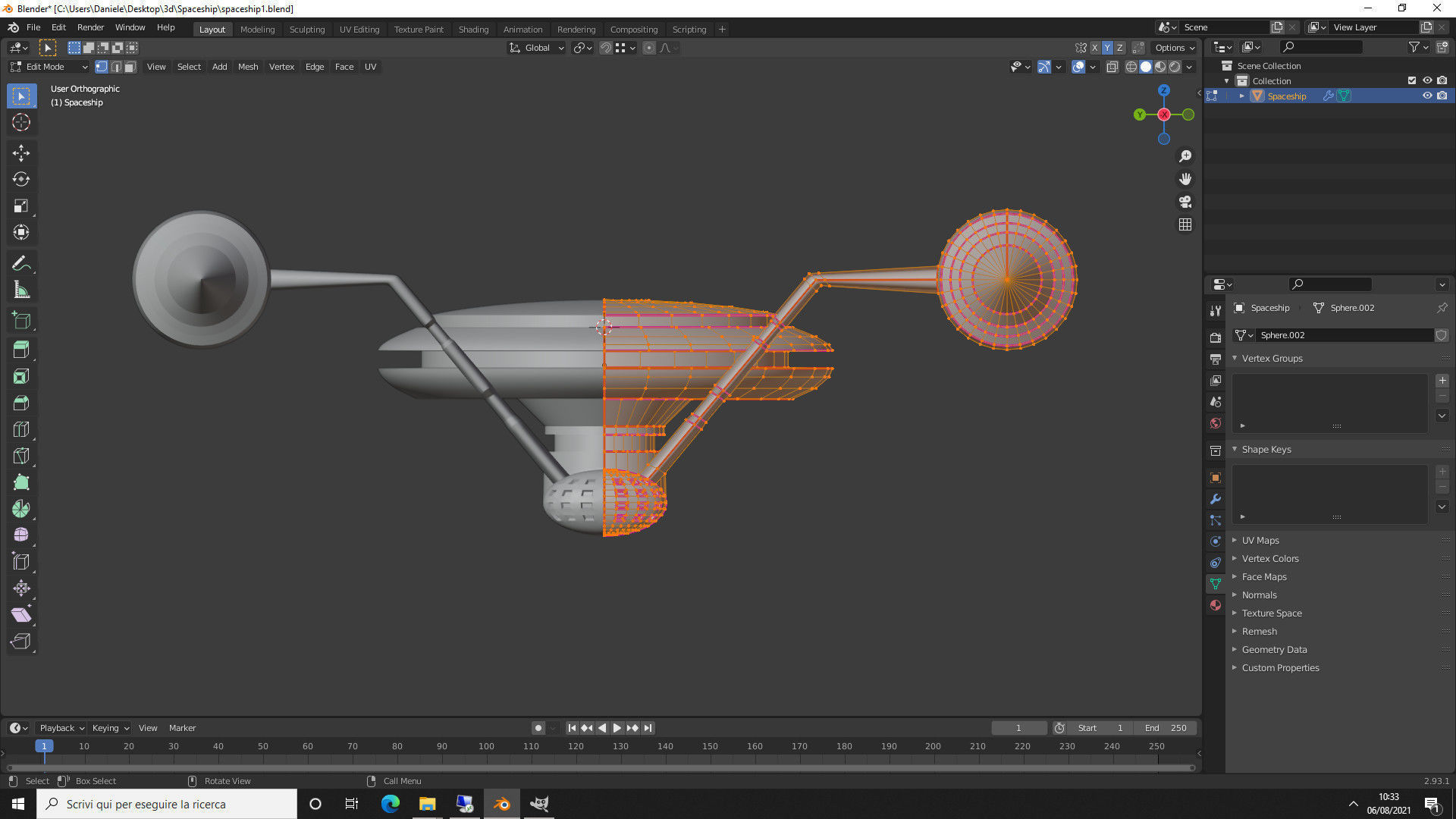Select the Edge Slide tool

click(21, 562)
